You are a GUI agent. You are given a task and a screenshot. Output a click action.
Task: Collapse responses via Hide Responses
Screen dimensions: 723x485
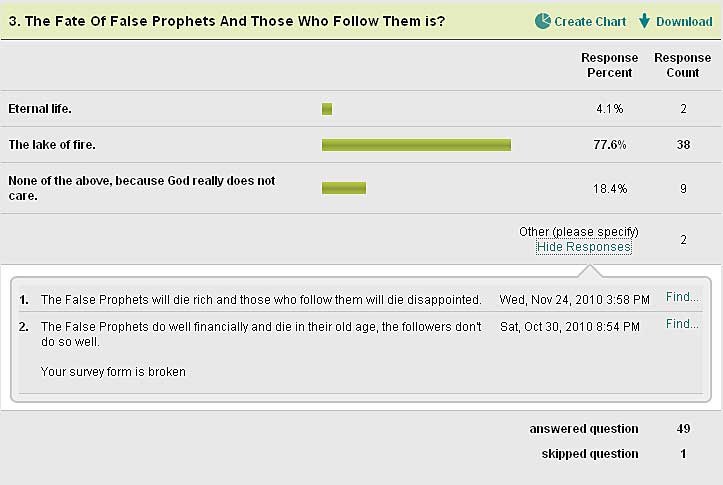coord(584,247)
